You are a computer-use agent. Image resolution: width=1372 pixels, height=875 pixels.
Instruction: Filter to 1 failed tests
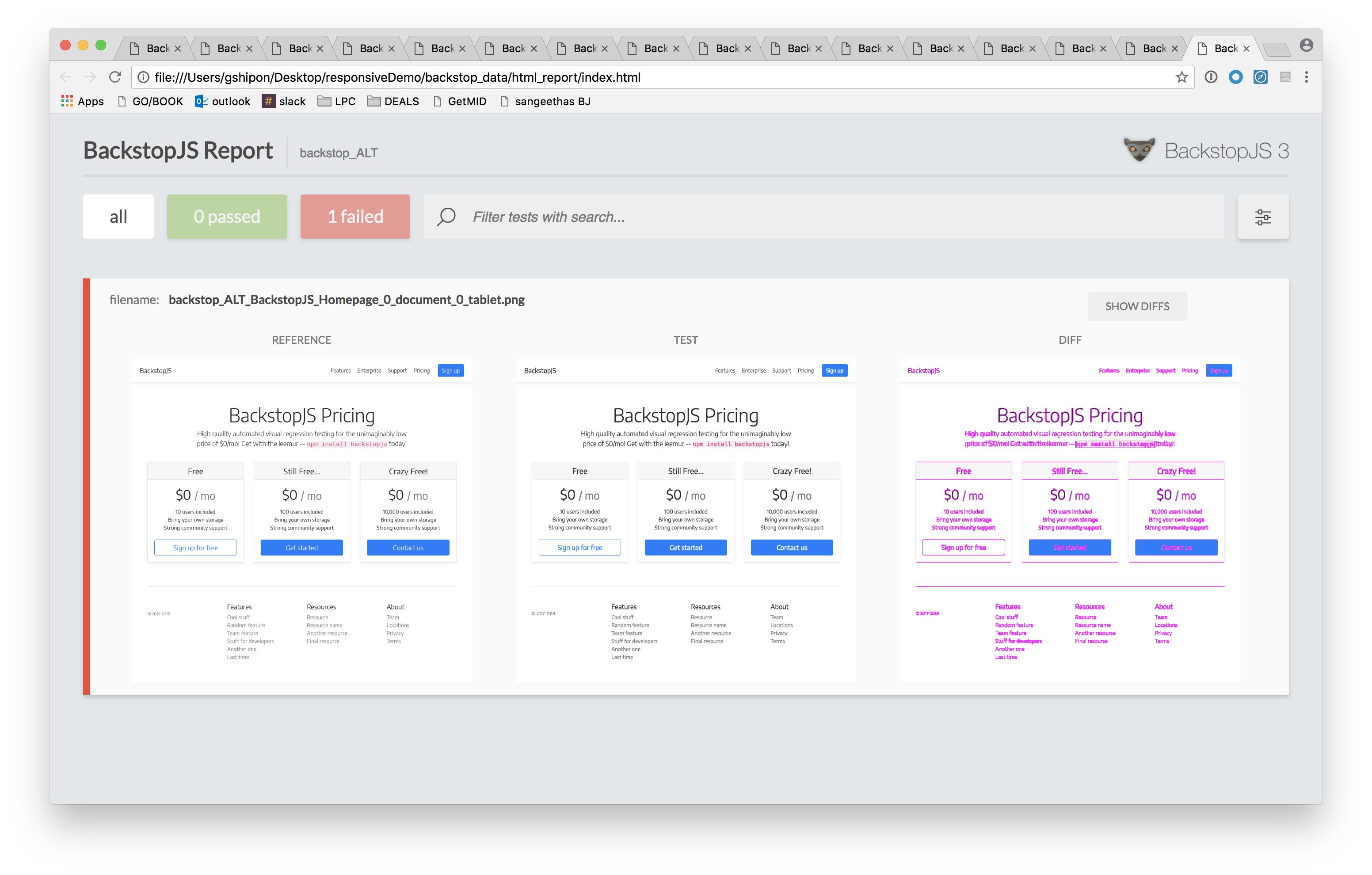click(x=355, y=217)
